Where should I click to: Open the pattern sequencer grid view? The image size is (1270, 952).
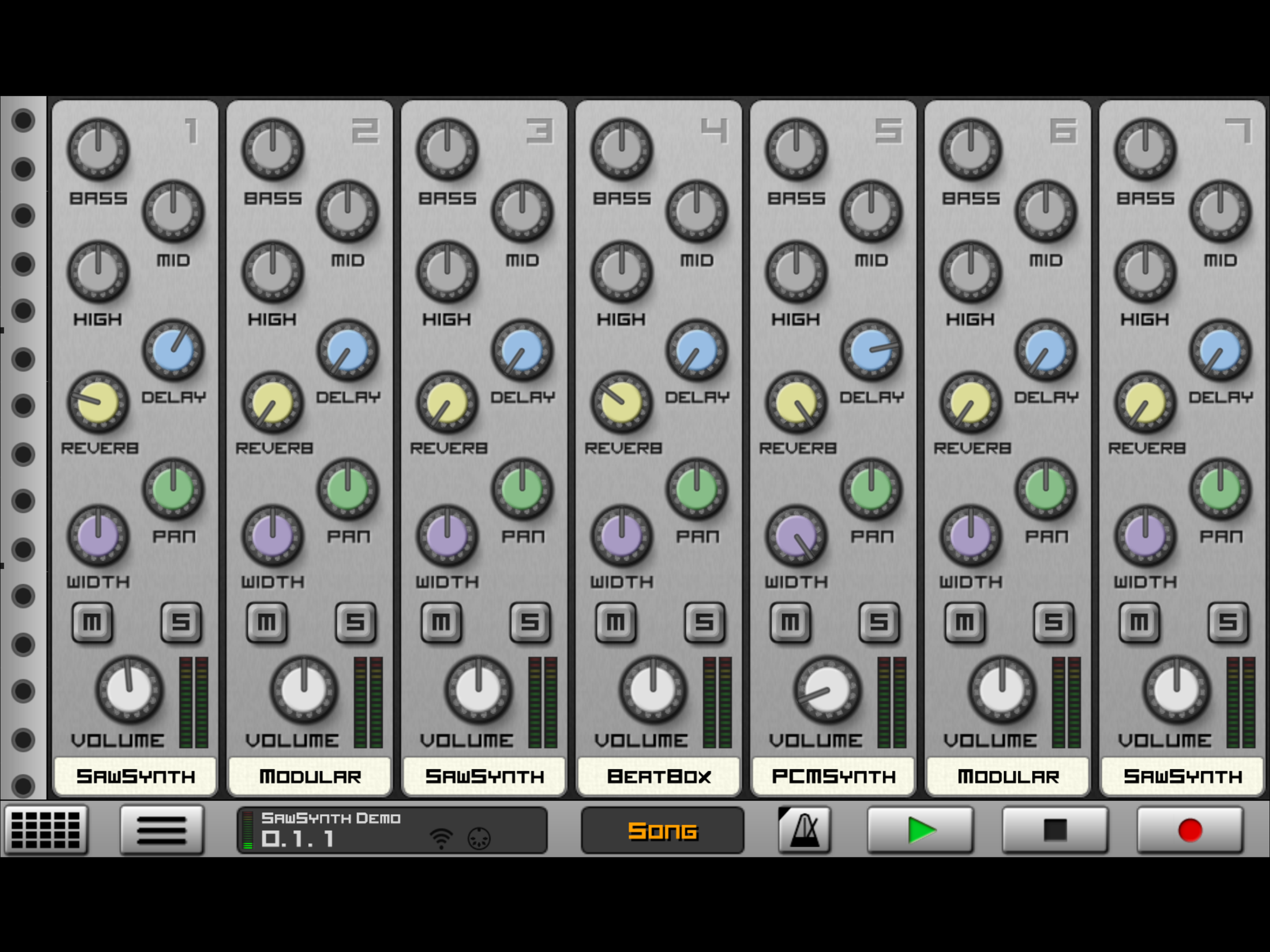pos(46,830)
